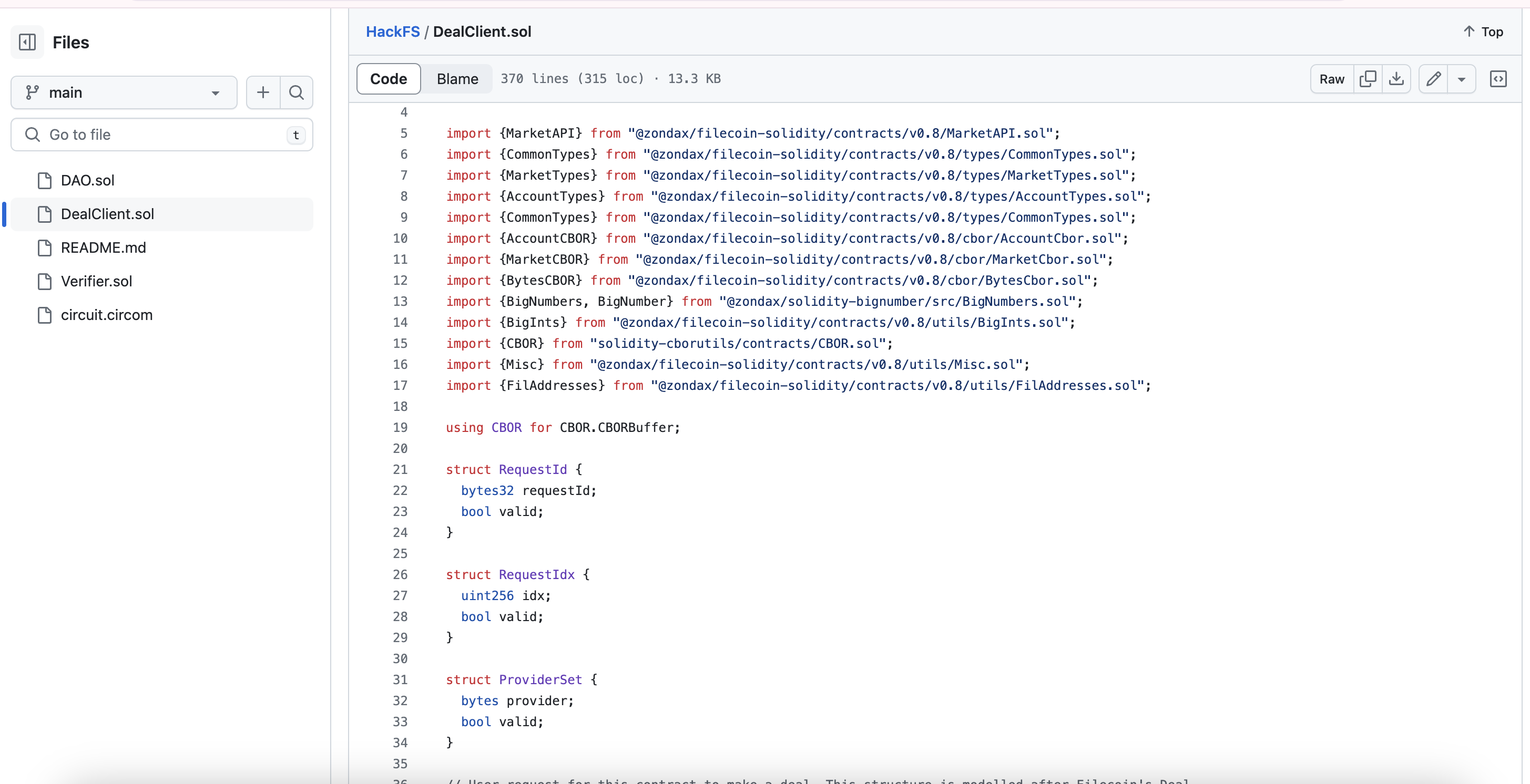Open search in repository magnifier button
1530x784 pixels.
pos(297,92)
